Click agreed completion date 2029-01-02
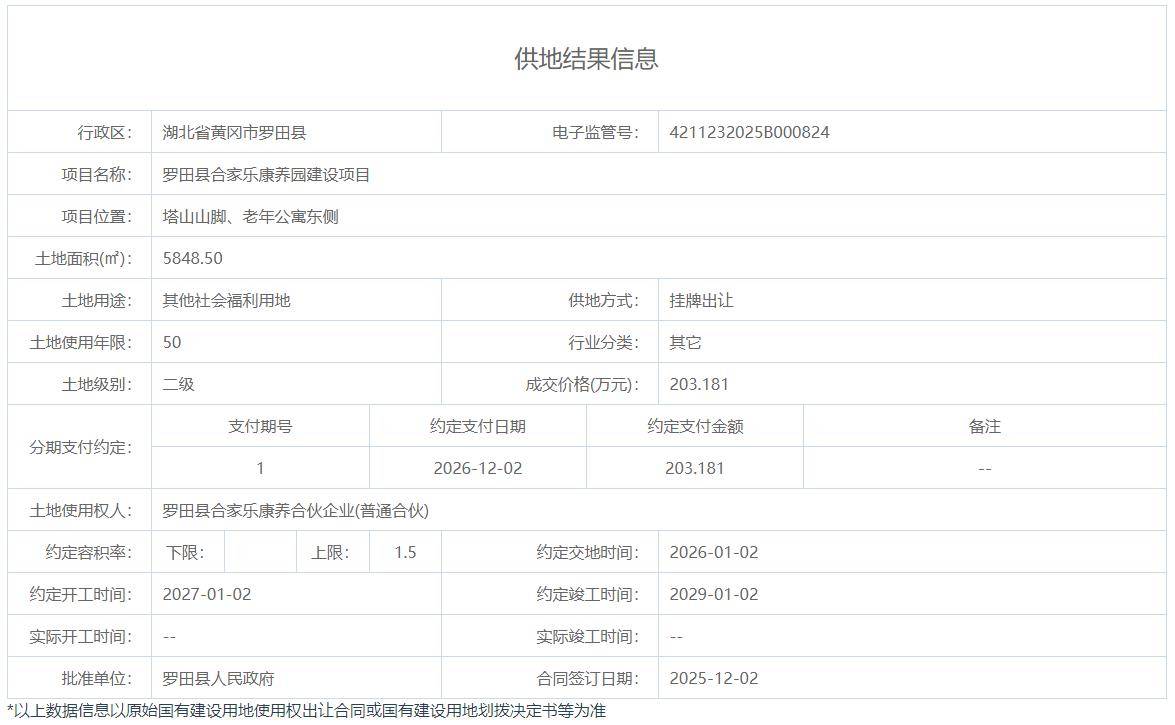Viewport: 1175px width, 725px height. (714, 594)
